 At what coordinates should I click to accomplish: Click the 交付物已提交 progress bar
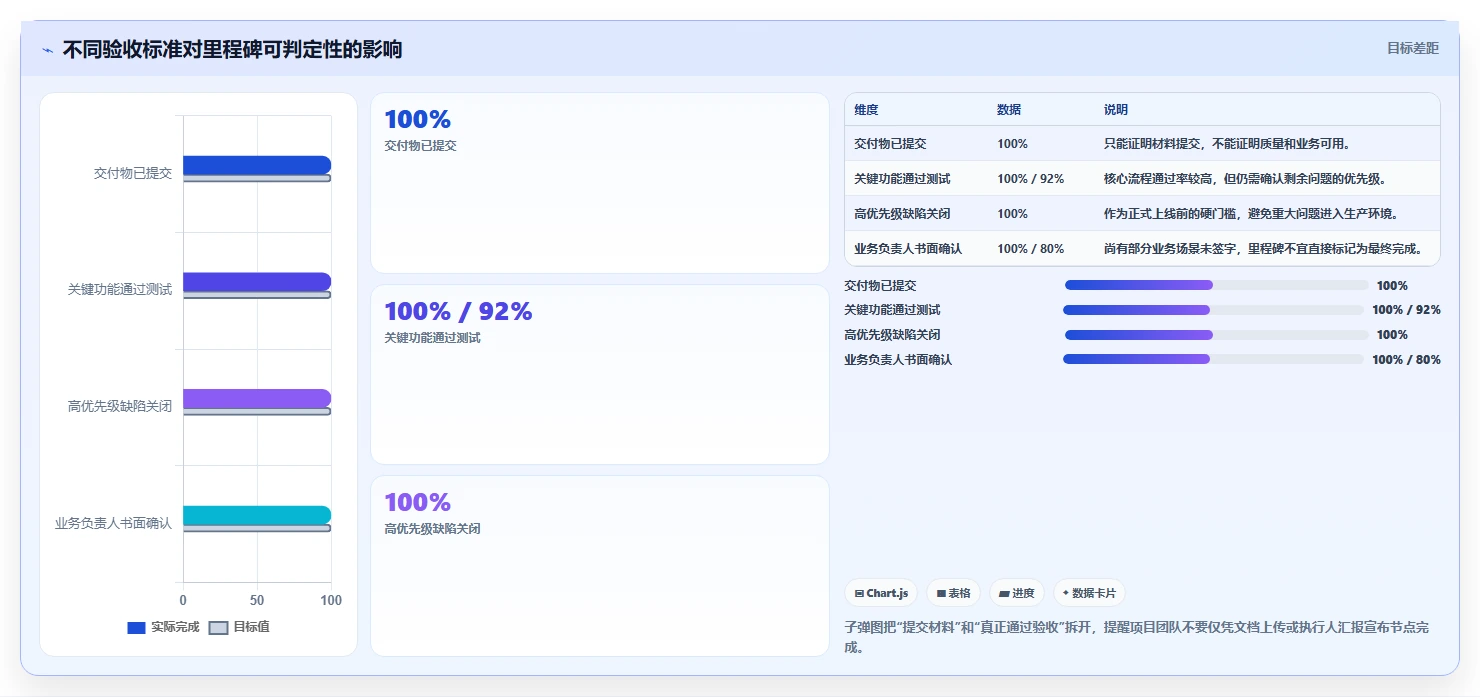click(1216, 285)
